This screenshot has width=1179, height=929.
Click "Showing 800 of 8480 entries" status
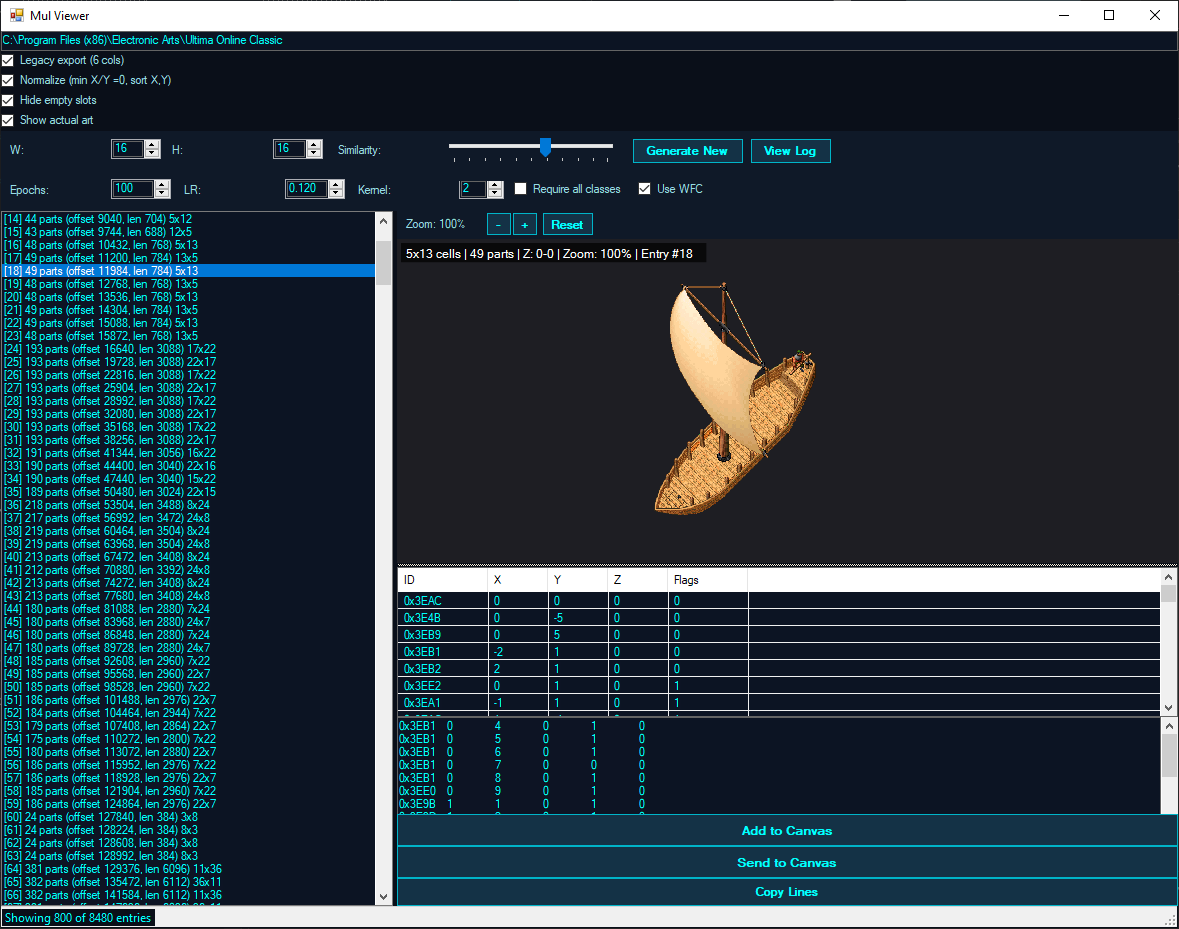click(78, 918)
